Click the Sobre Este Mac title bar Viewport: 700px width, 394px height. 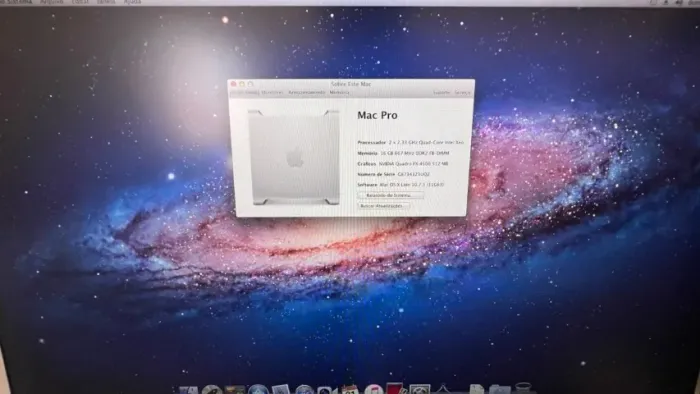click(x=351, y=84)
